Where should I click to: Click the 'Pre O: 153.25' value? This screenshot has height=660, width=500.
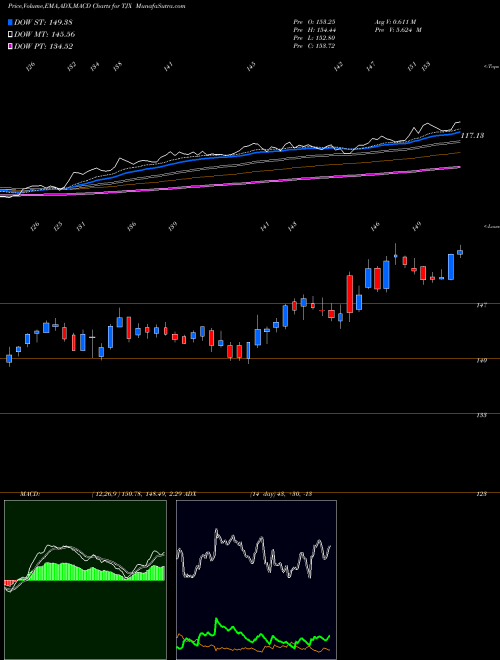click(314, 22)
